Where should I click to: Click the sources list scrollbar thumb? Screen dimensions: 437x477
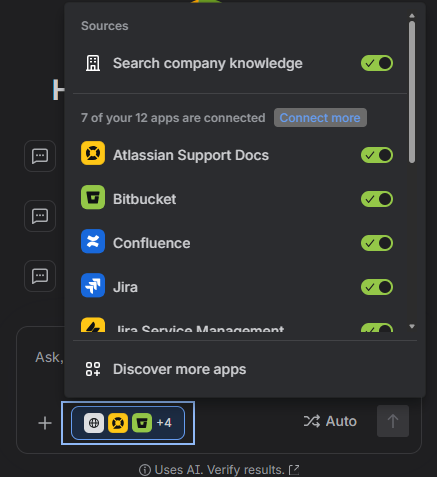412,92
